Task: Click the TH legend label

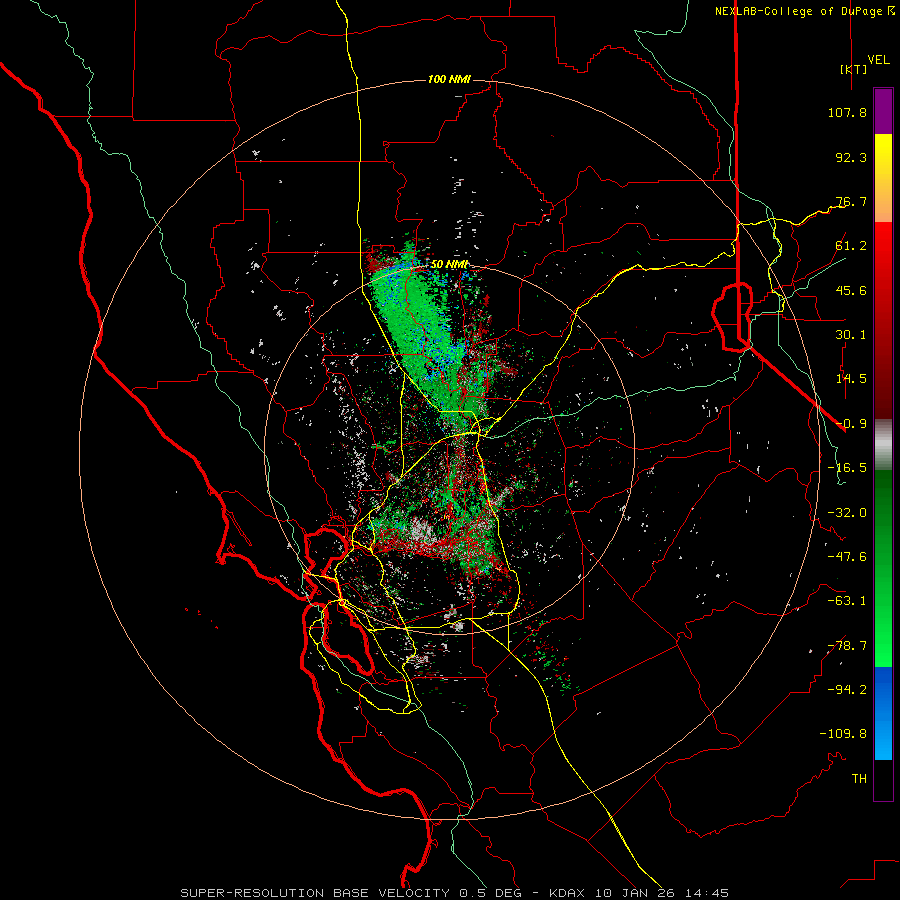Action: (x=859, y=779)
